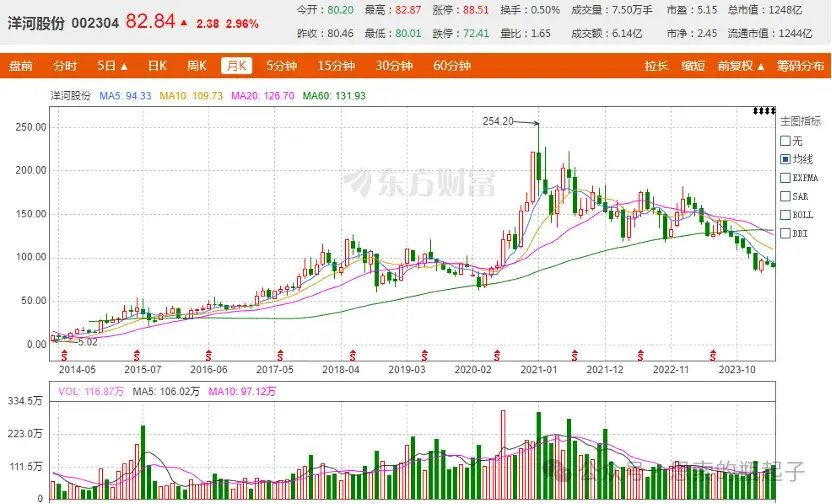This screenshot has width=832, height=504.
Task: Click the black arrows icon at chart top-right
Action: 764,110
